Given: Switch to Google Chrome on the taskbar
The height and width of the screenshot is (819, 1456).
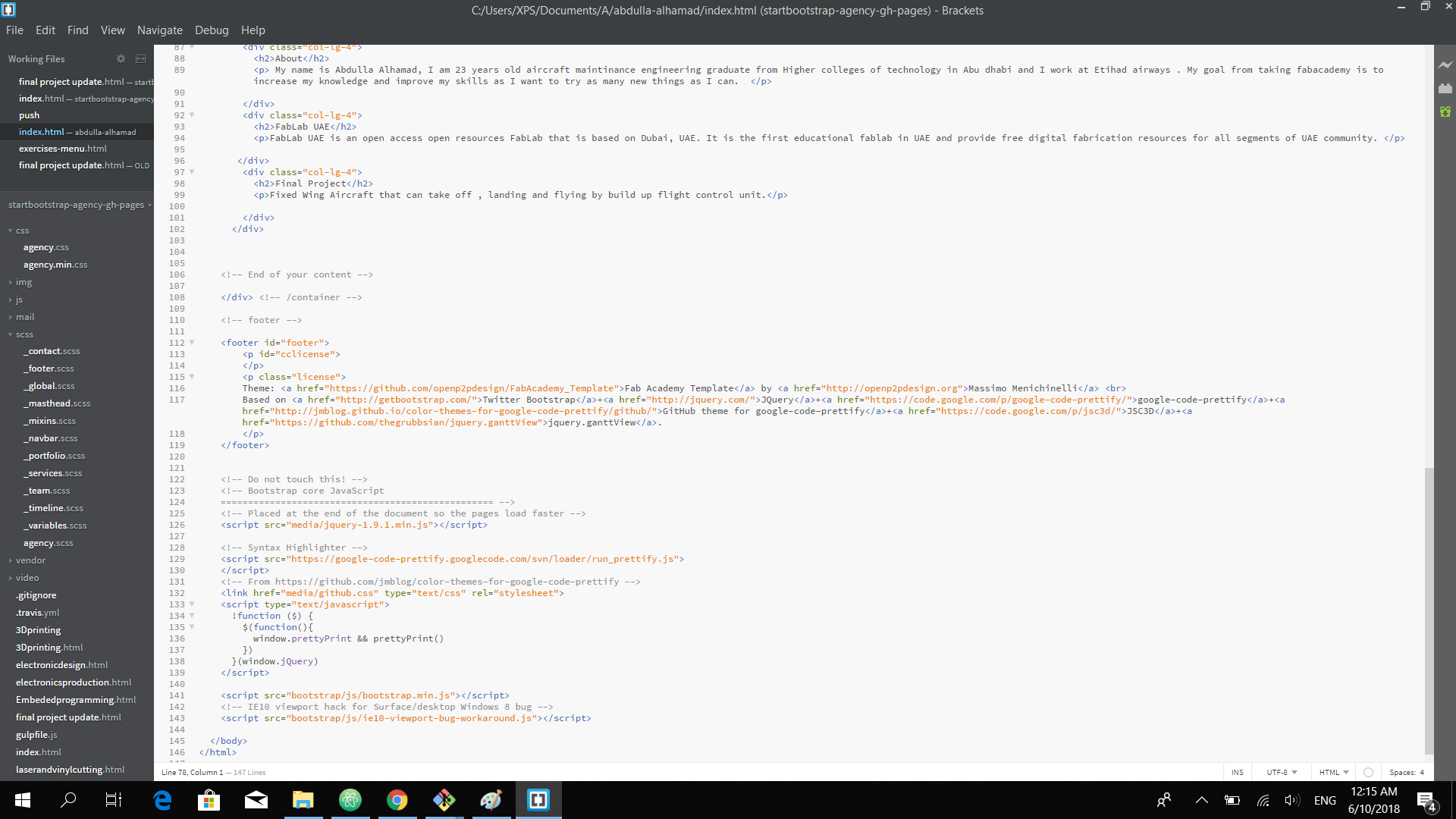Looking at the screenshot, I should click(x=397, y=800).
